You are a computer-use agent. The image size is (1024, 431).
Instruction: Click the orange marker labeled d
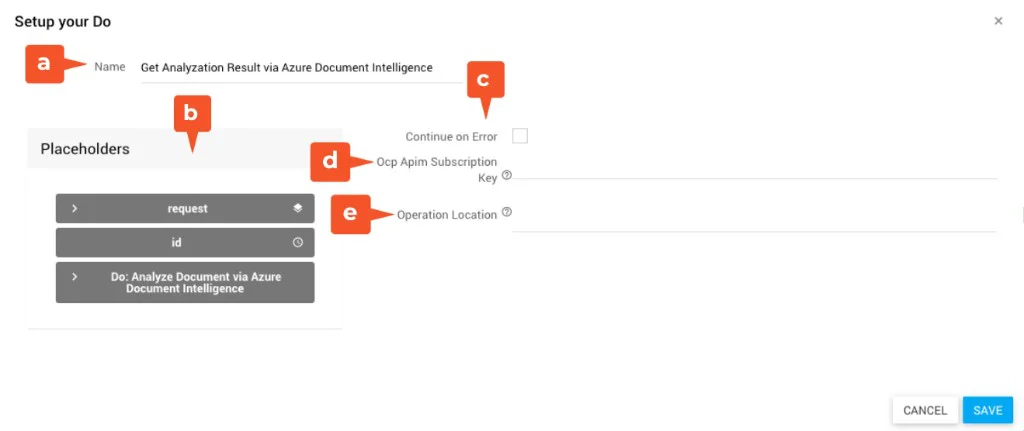[329, 161]
